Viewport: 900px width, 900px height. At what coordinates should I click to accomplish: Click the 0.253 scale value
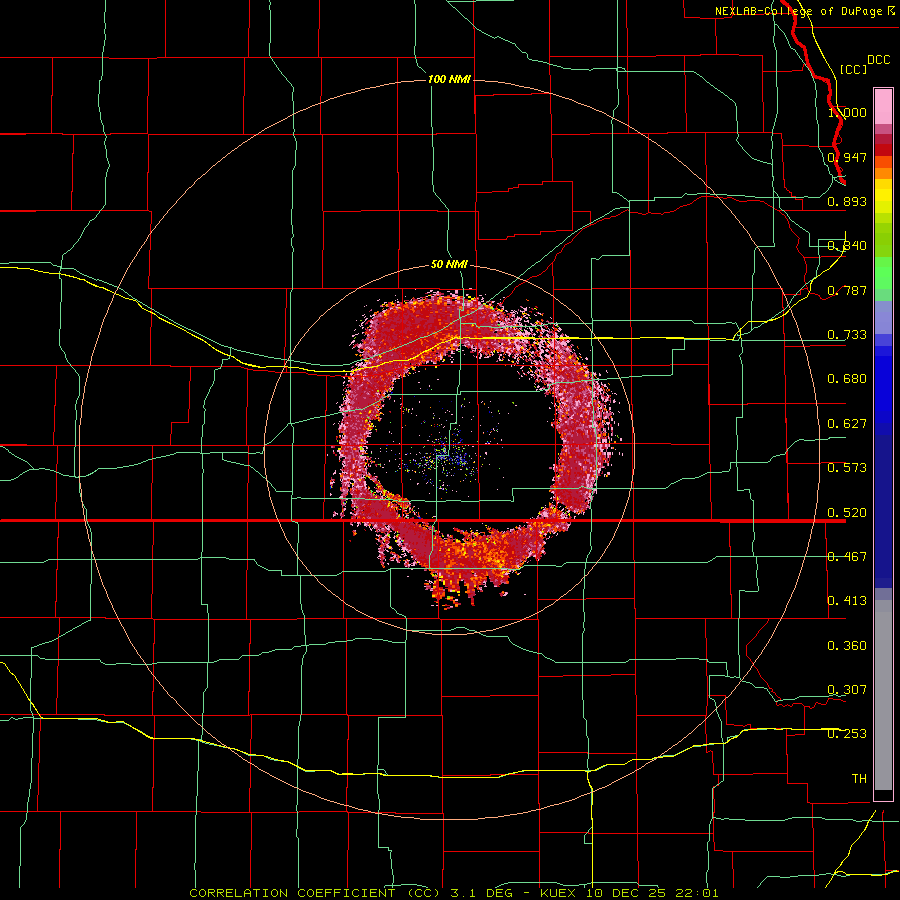[847, 734]
